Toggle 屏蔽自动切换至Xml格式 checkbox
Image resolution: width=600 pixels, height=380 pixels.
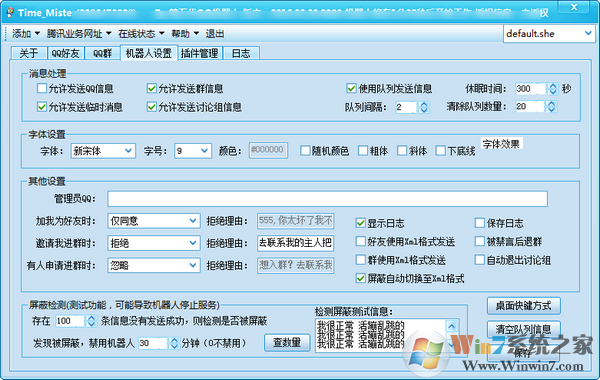[360, 278]
